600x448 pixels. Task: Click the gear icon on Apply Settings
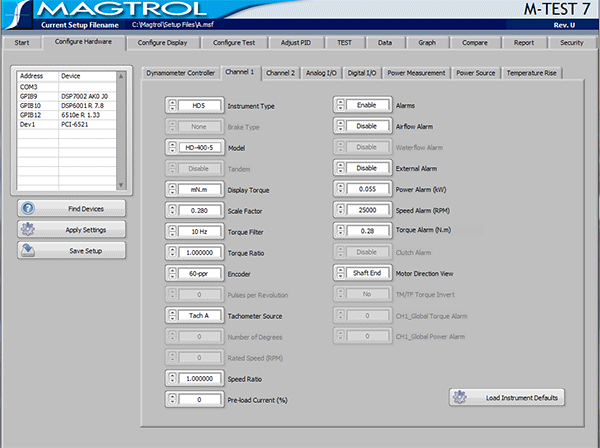coord(28,230)
